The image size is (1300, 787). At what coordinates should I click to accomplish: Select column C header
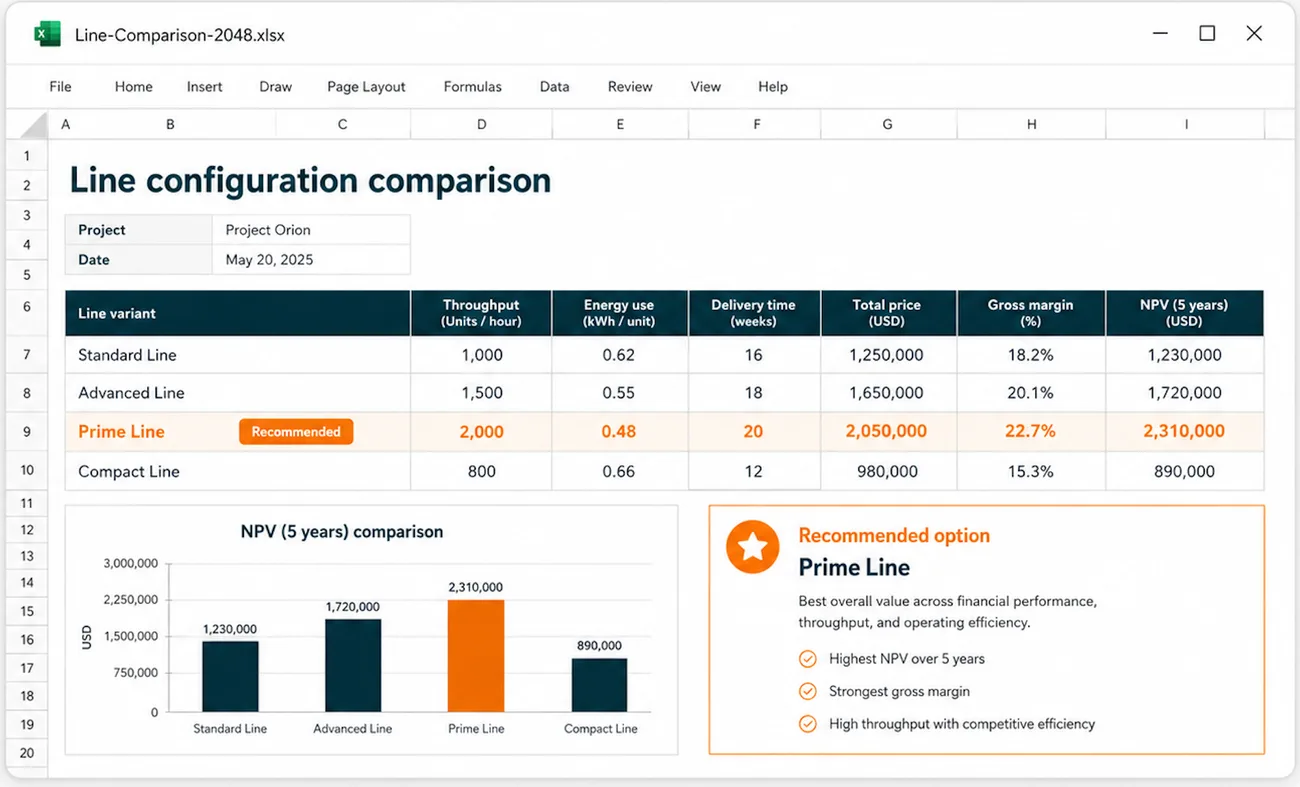(x=343, y=125)
